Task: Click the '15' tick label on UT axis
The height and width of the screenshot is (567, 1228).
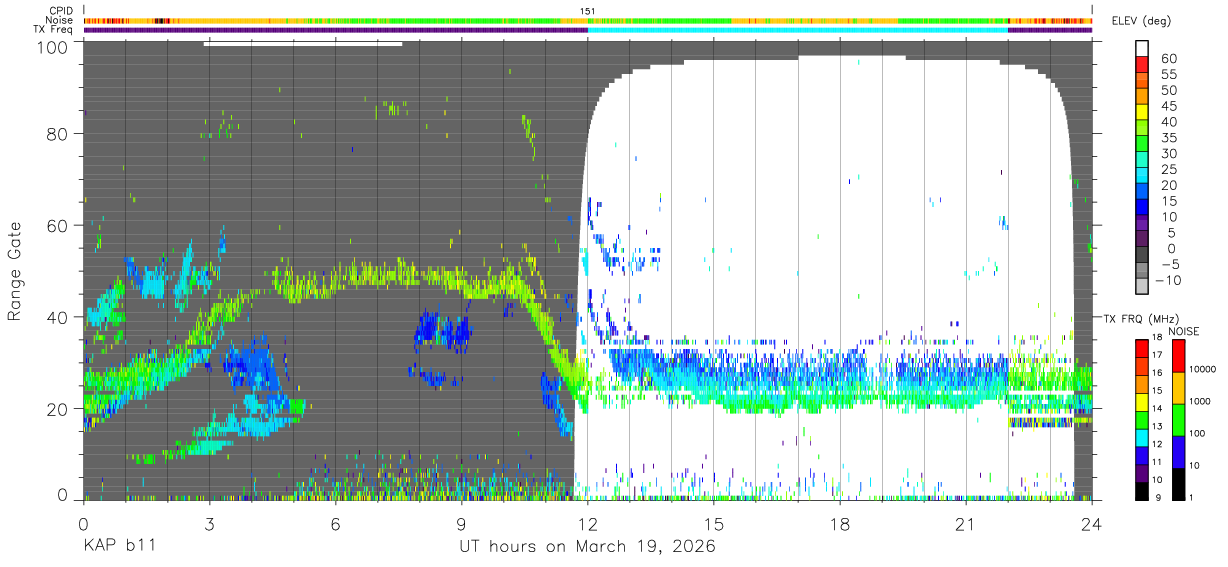Action: [714, 524]
